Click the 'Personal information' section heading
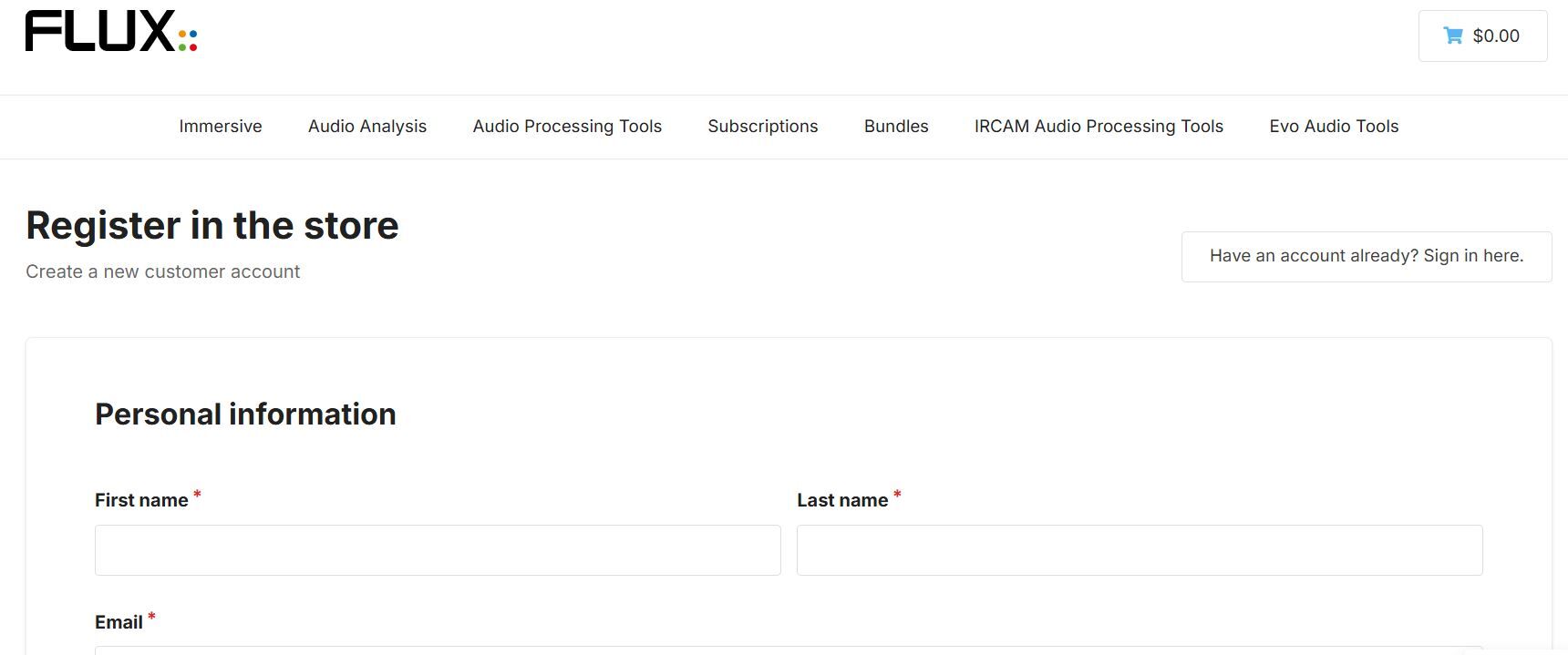This screenshot has height=655, width=1568. (245, 414)
